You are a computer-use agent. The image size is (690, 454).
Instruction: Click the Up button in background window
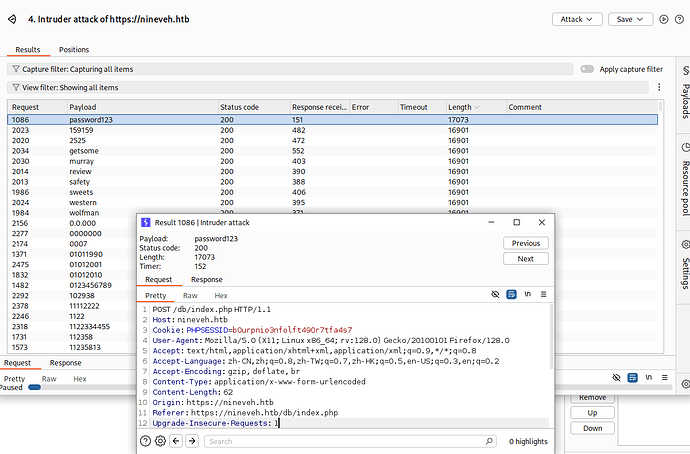click(x=592, y=413)
